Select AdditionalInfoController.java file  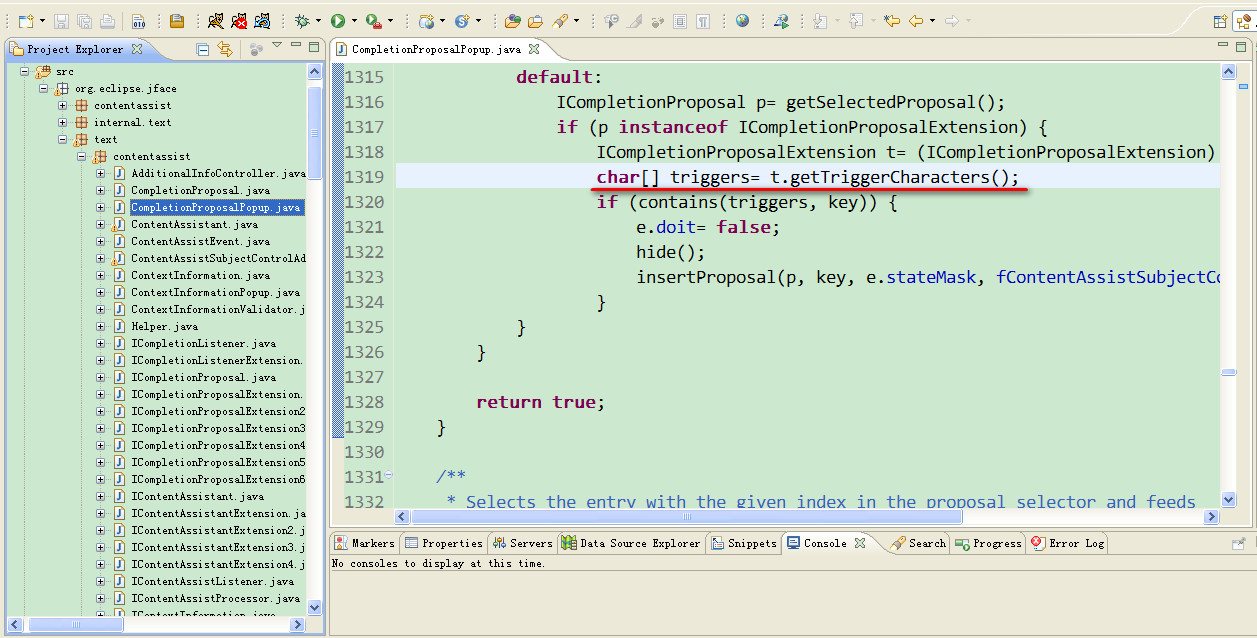click(x=218, y=173)
